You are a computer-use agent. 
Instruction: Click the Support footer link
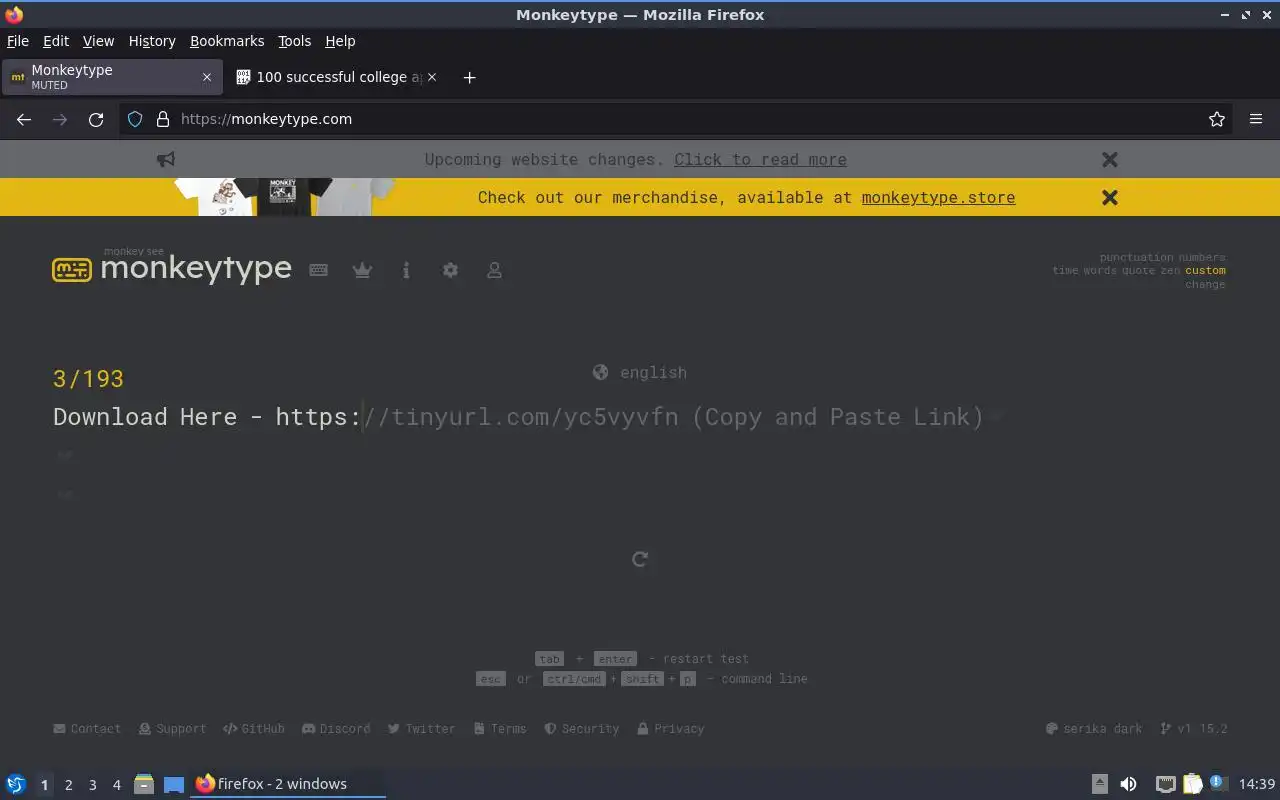coord(172,729)
